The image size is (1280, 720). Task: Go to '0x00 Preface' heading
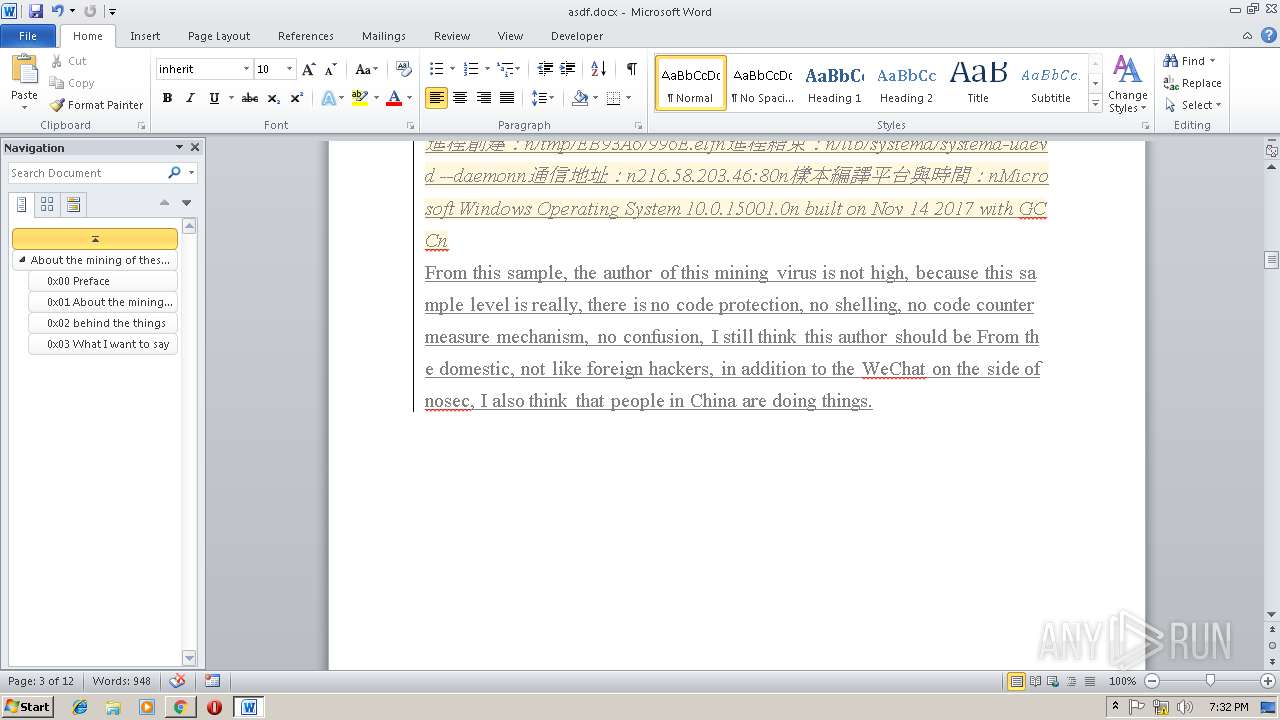(103, 281)
